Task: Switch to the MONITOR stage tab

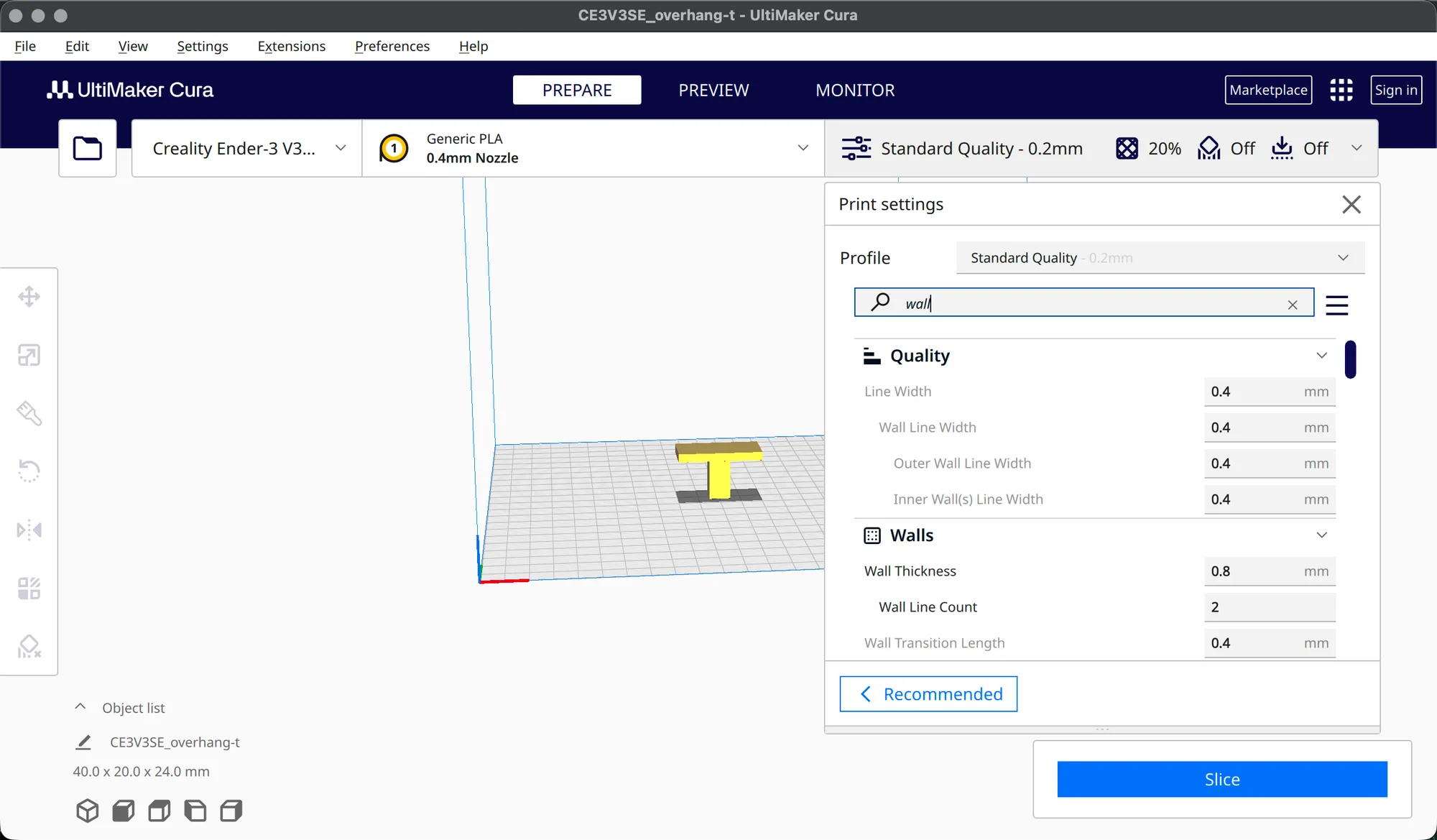Action: tap(855, 90)
